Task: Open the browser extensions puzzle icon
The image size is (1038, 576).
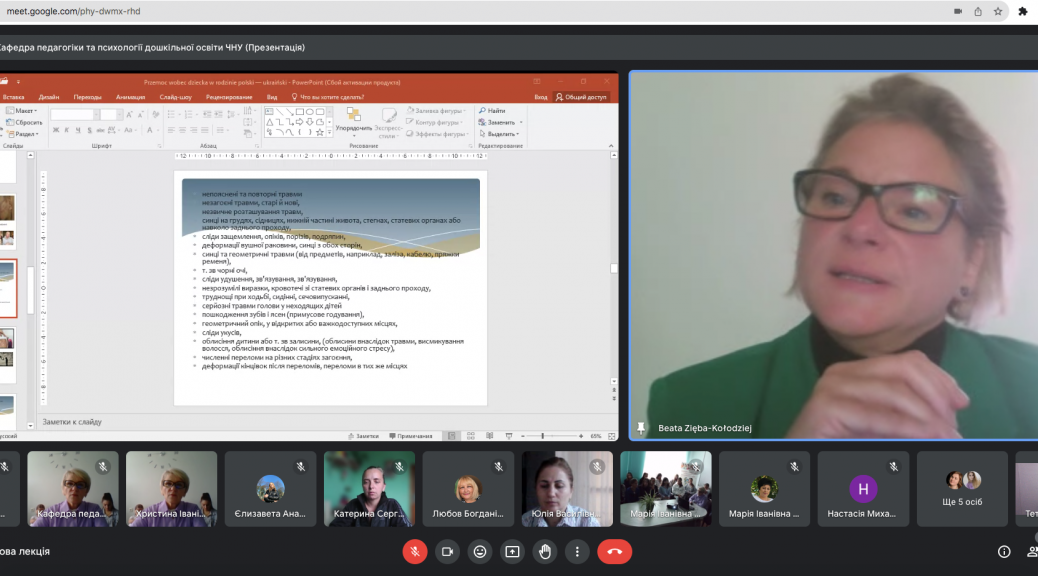Action: [x=1023, y=11]
